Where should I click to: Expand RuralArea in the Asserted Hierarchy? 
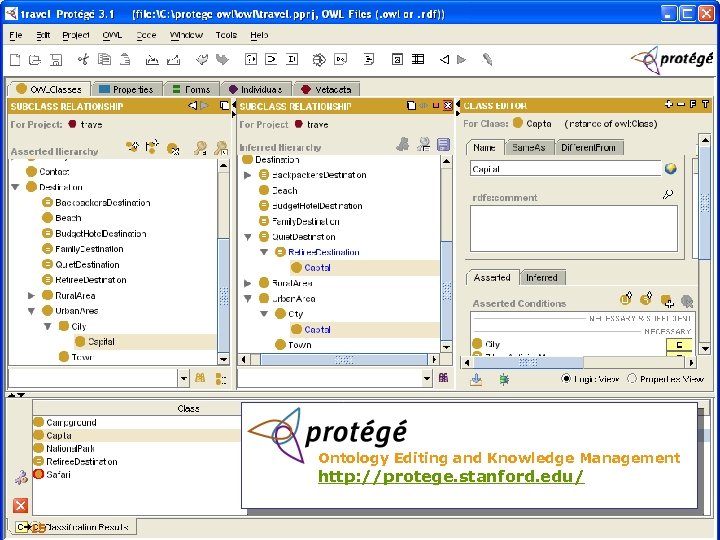31,296
